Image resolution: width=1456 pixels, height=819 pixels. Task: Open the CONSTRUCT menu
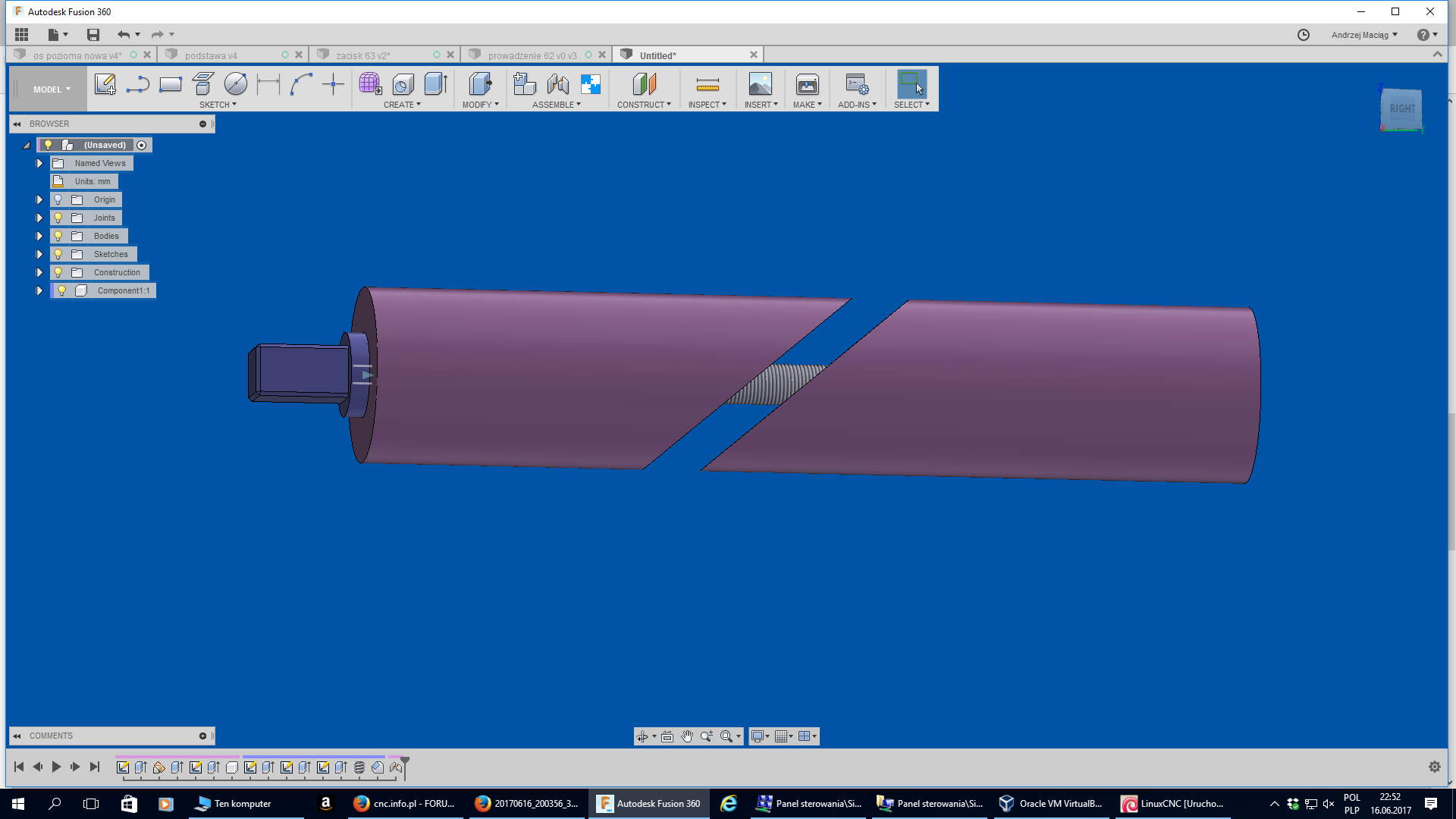tap(644, 105)
